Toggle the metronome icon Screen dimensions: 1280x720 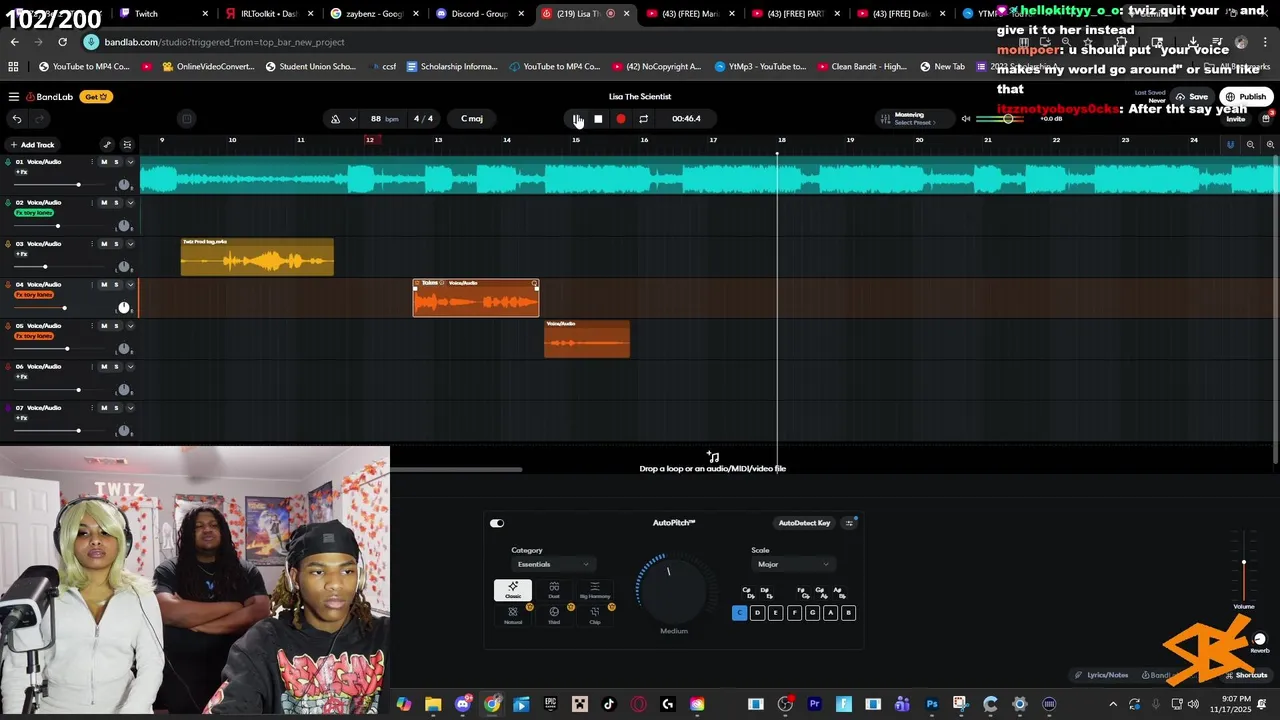(x=335, y=119)
